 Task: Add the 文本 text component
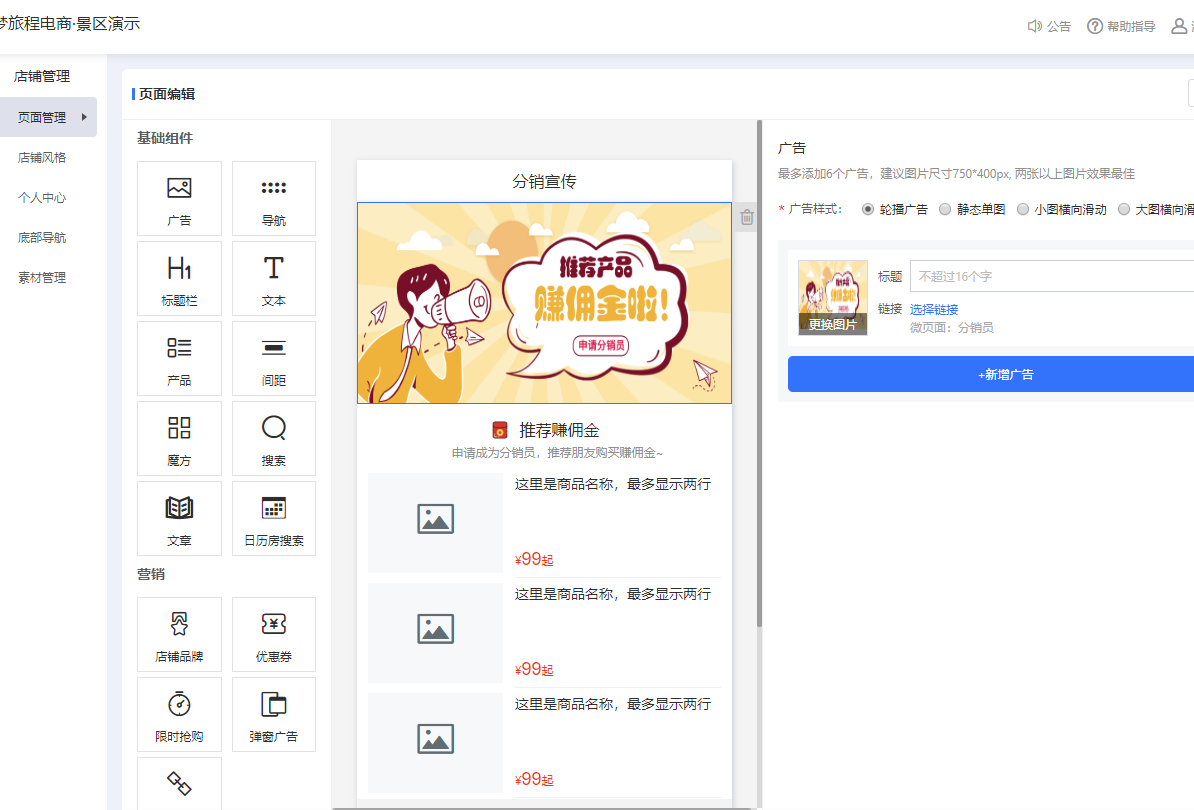(273, 278)
